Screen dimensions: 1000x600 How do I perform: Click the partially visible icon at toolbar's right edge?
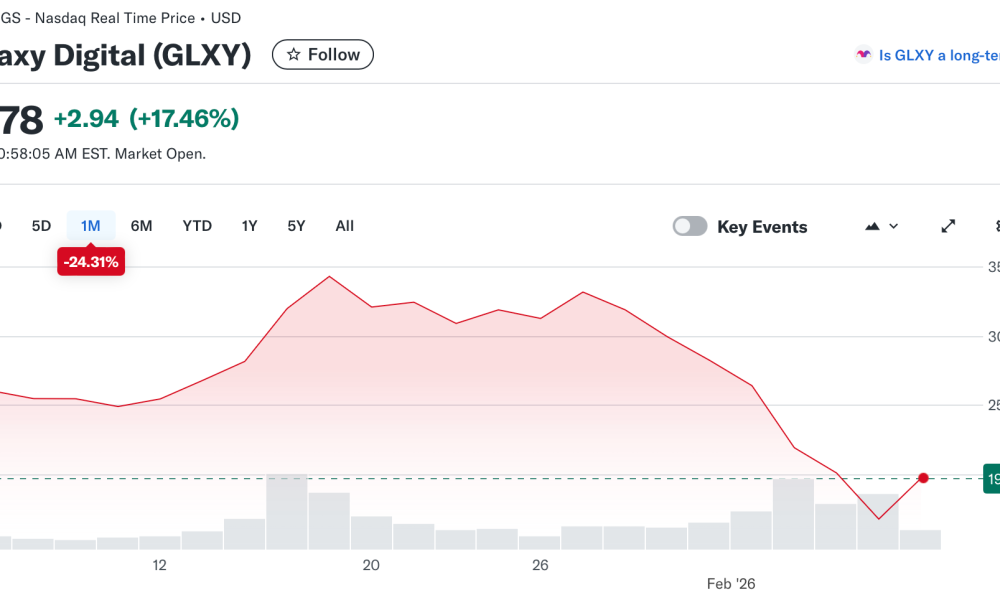(996, 226)
